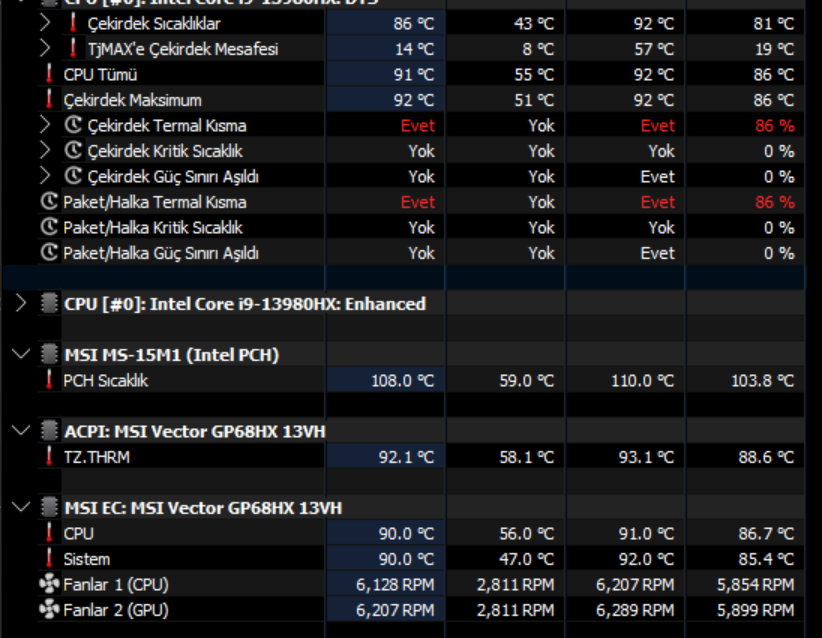
Task: Select Paket/Halka Termal Kısma label
Action: [155, 202]
